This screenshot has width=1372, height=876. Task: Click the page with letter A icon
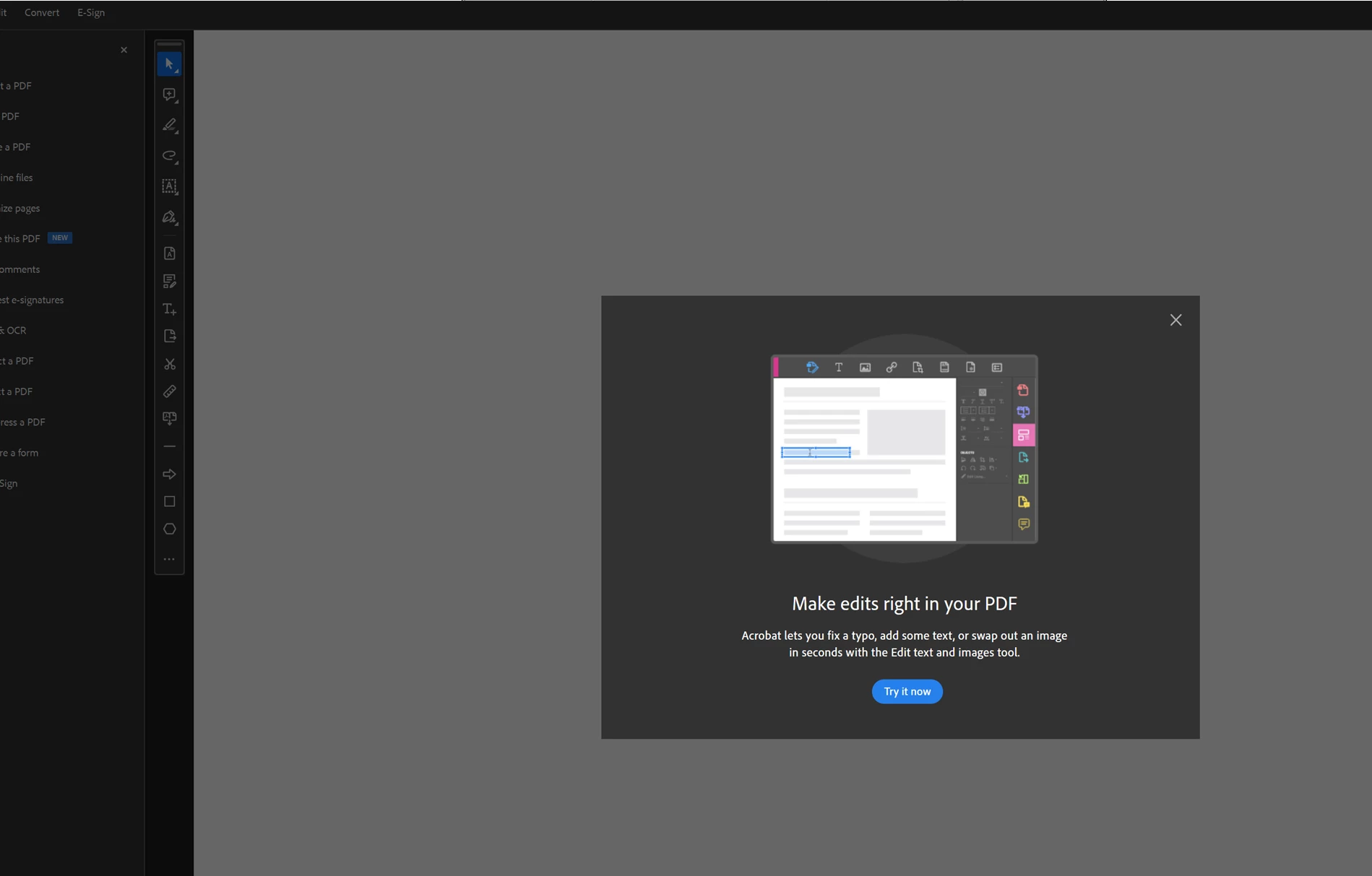(169, 253)
